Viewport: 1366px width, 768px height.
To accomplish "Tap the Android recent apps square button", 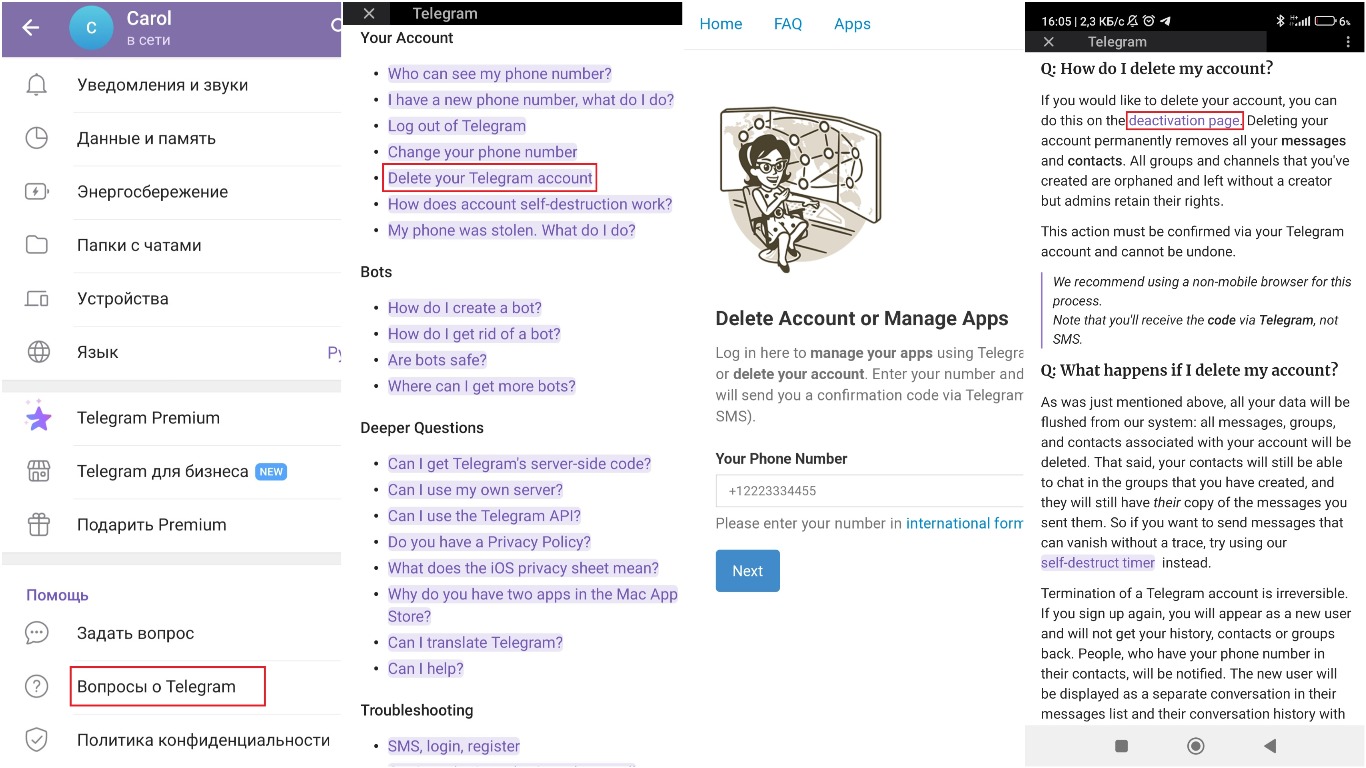I will [x=1121, y=746].
